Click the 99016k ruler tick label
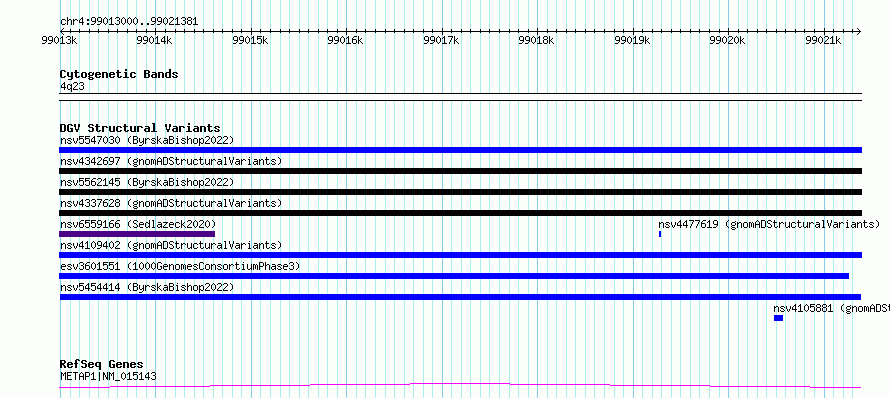Viewport: 890px width, 398px height. click(346, 40)
